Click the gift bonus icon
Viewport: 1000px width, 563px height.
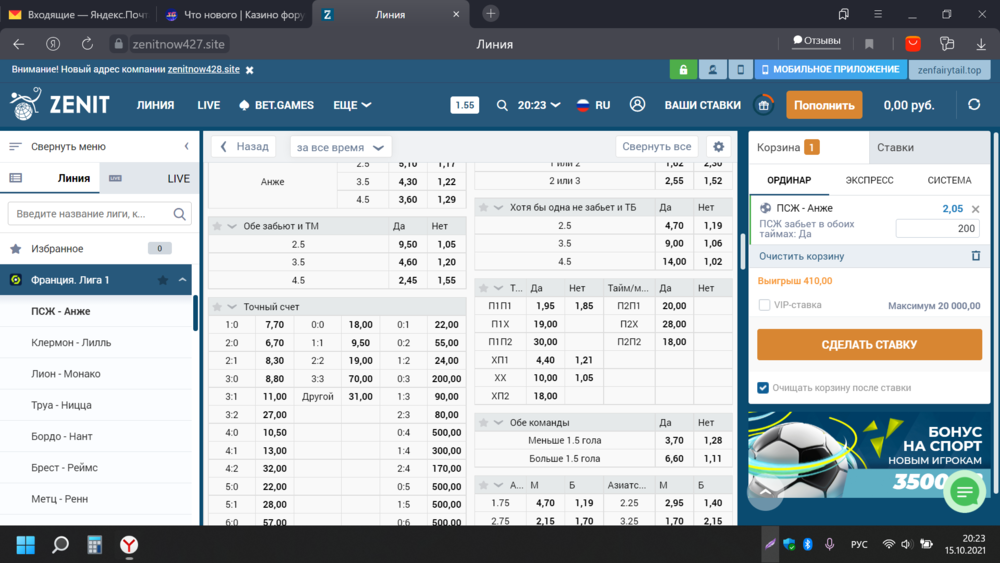[x=763, y=105]
